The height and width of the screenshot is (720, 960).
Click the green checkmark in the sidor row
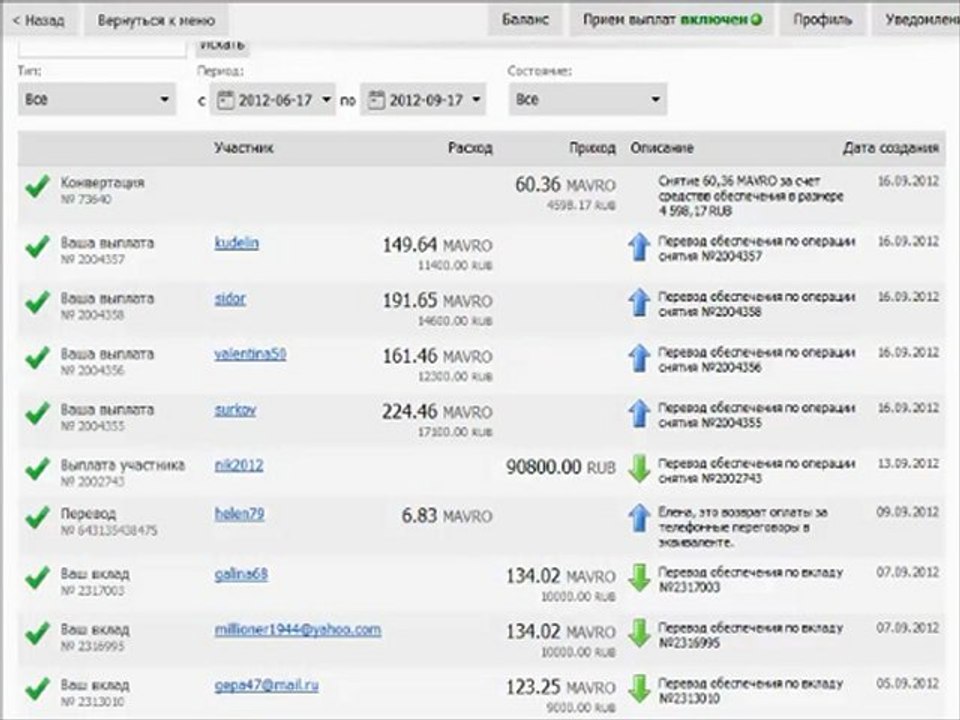point(37,302)
